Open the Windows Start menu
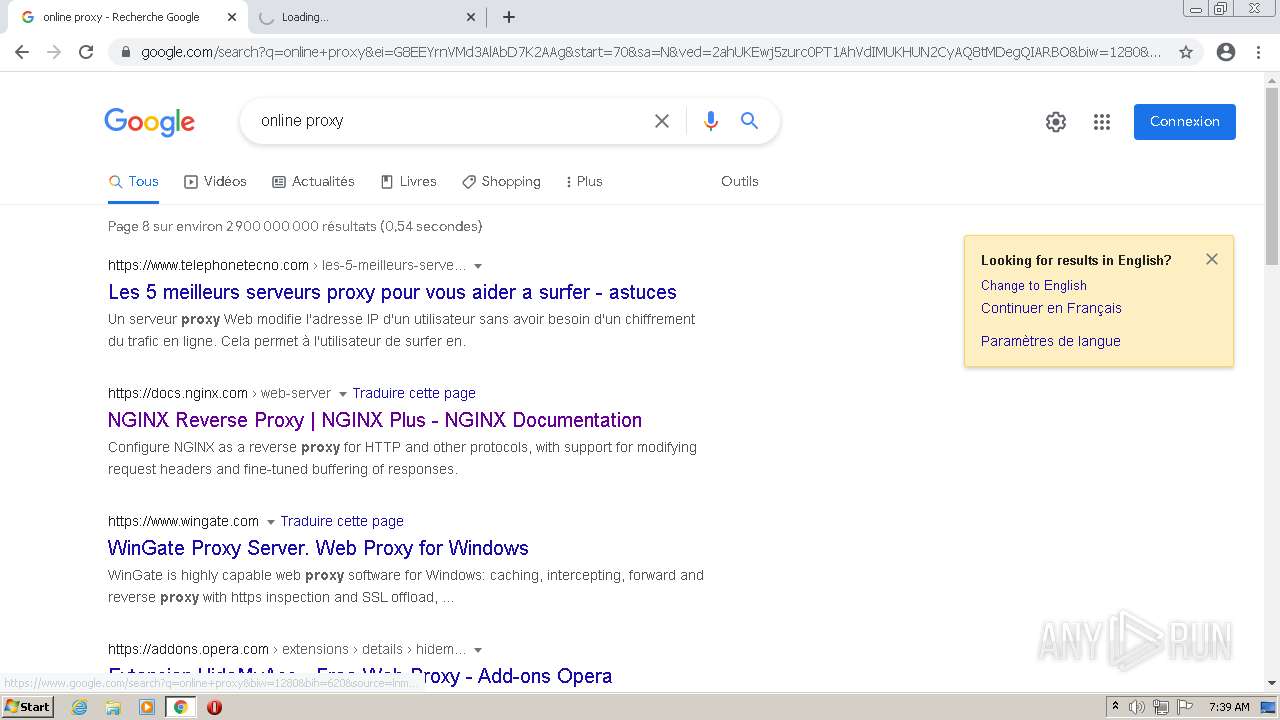This screenshot has height=720, width=1280. click(x=27, y=707)
